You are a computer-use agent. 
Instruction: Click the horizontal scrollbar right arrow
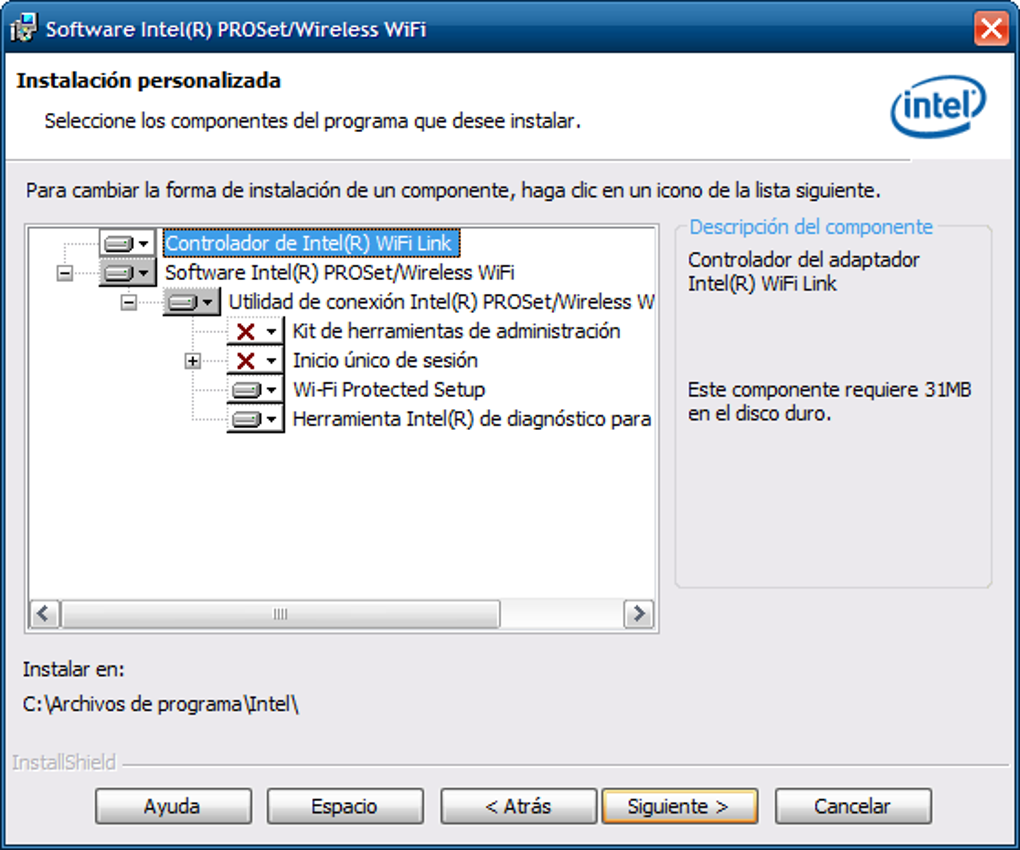click(x=638, y=613)
